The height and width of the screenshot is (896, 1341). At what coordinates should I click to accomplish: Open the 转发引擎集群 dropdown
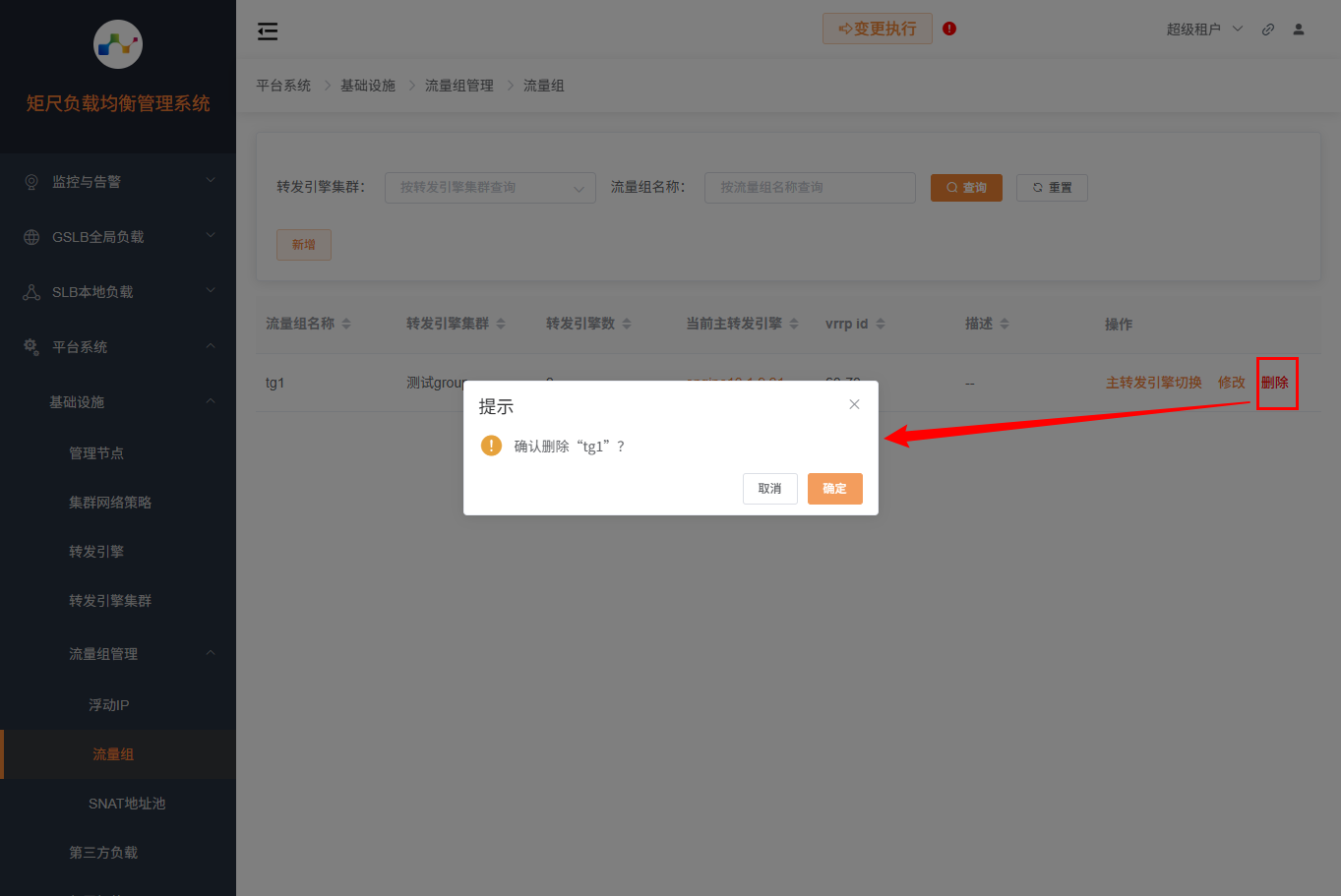click(x=490, y=188)
